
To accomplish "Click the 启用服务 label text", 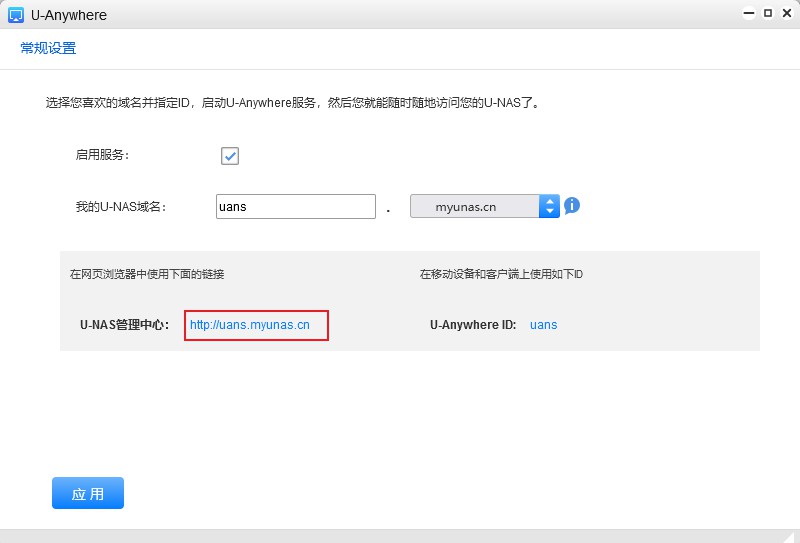I will point(103,155).
